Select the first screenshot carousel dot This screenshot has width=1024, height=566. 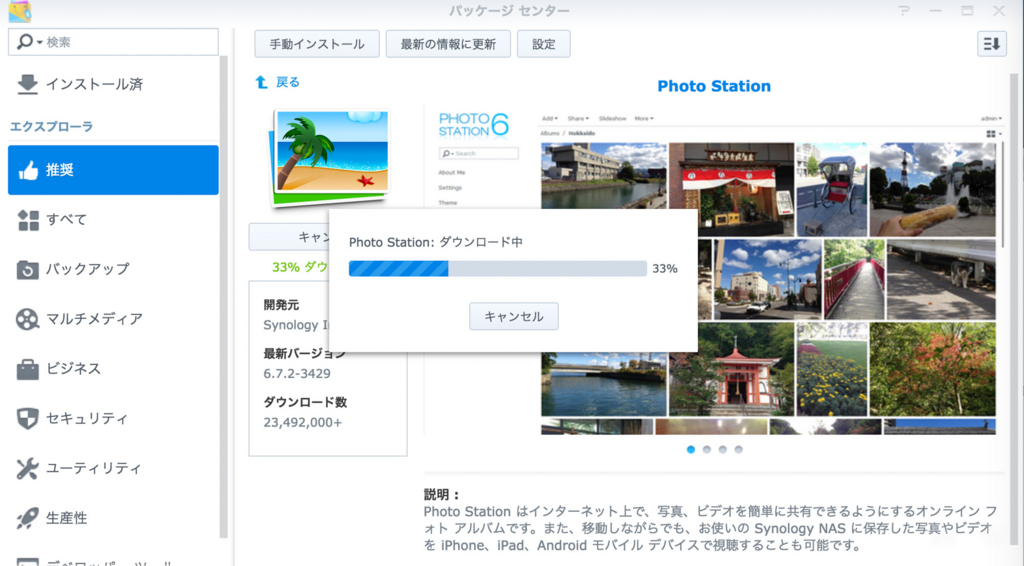tap(691, 449)
